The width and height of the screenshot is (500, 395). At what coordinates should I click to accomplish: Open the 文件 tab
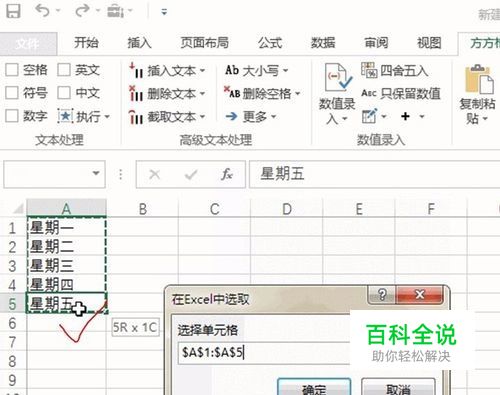pyautogui.click(x=28, y=43)
